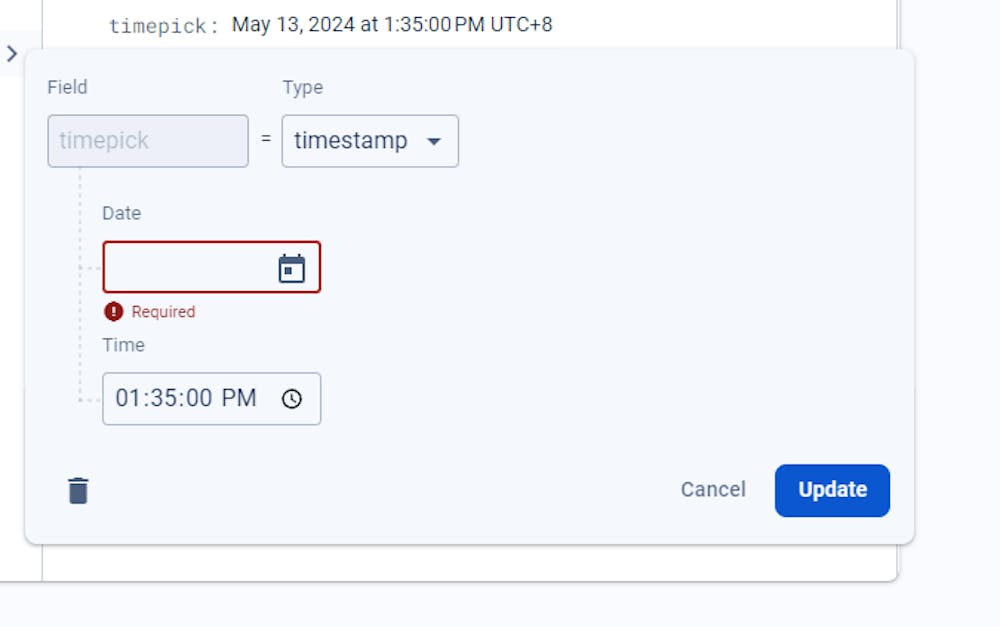Screen dimensions: 1000x627
Task: Click the trash icon to delete field
Action: pyautogui.click(x=78, y=490)
